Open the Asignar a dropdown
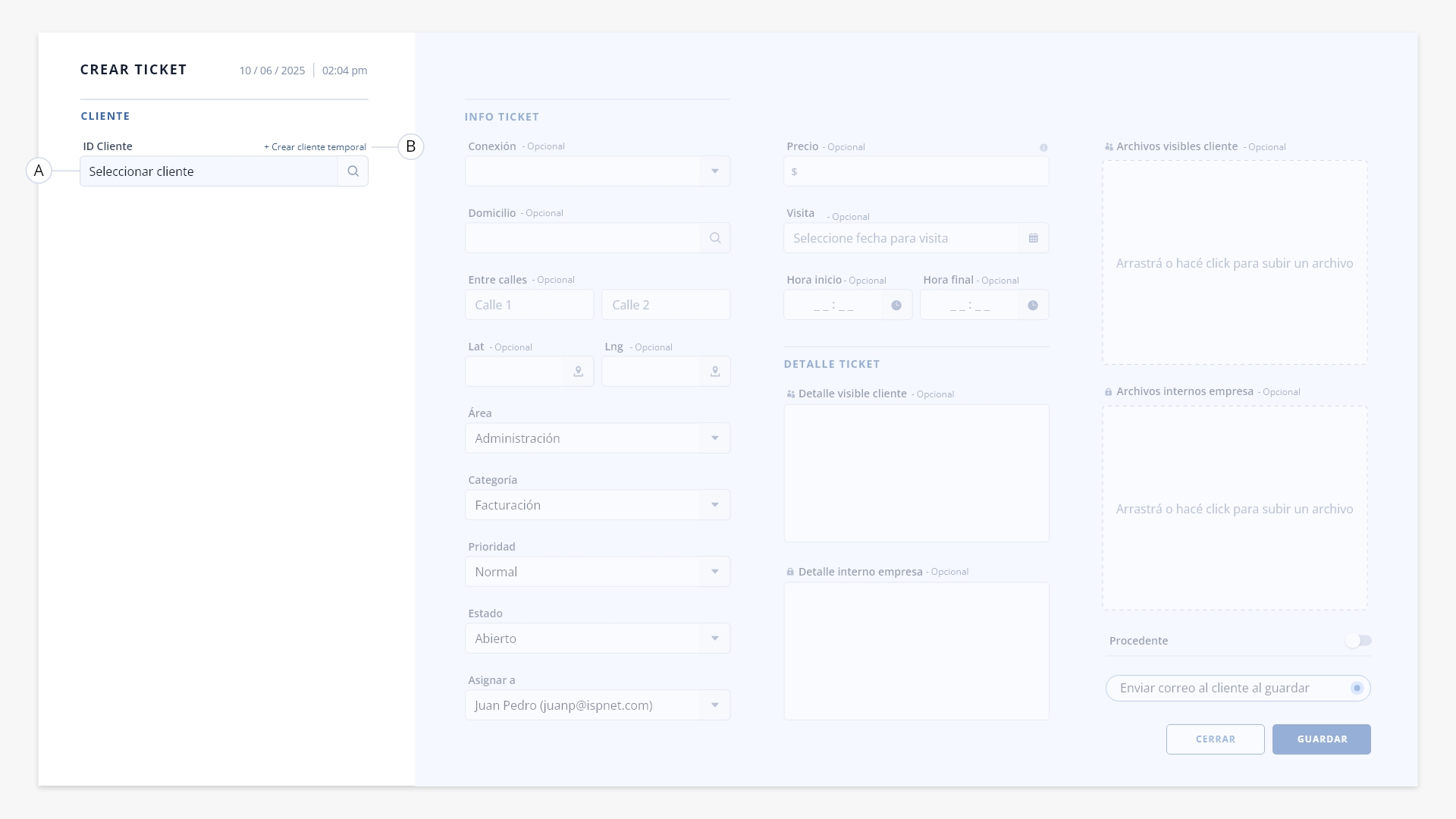Image resolution: width=1456 pixels, height=819 pixels. (x=598, y=705)
